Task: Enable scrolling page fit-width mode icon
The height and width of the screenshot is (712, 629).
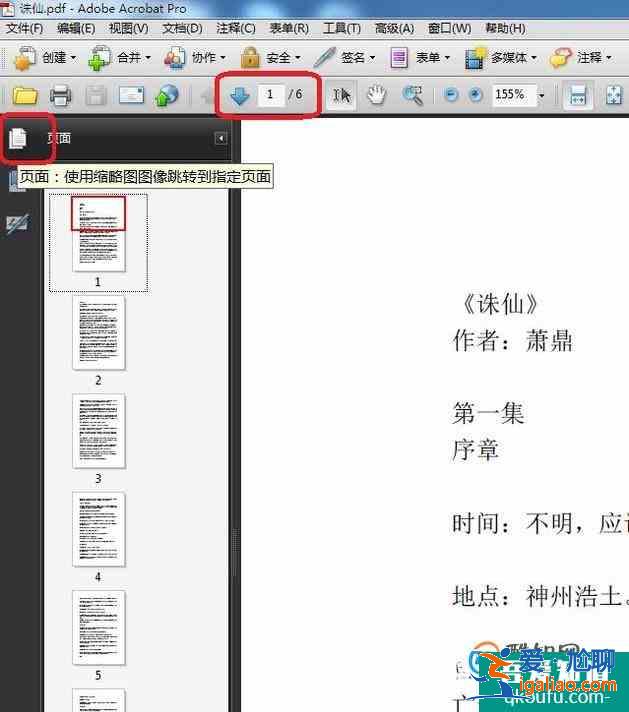Action: pos(578,96)
